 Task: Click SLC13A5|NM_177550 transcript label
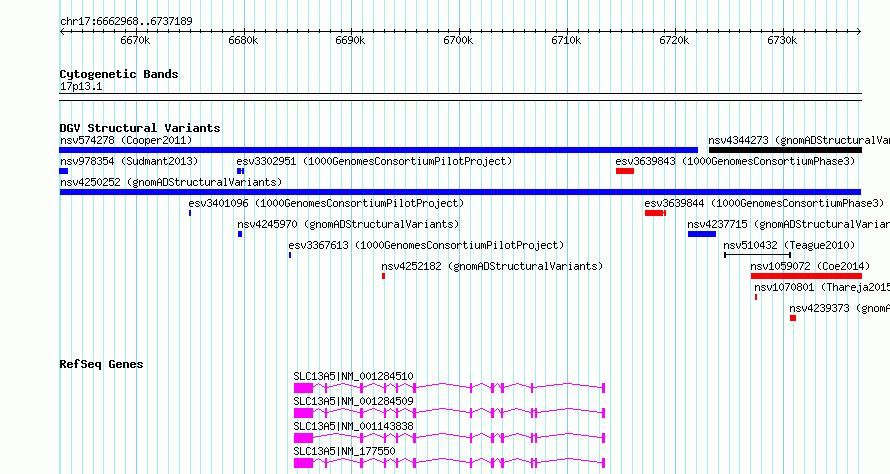click(x=344, y=451)
